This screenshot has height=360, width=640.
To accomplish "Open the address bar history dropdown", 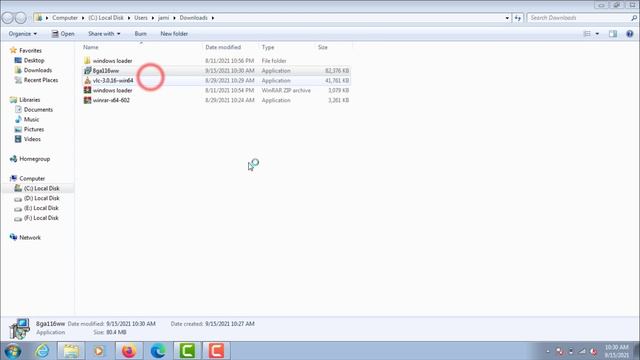I will point(507,18).
